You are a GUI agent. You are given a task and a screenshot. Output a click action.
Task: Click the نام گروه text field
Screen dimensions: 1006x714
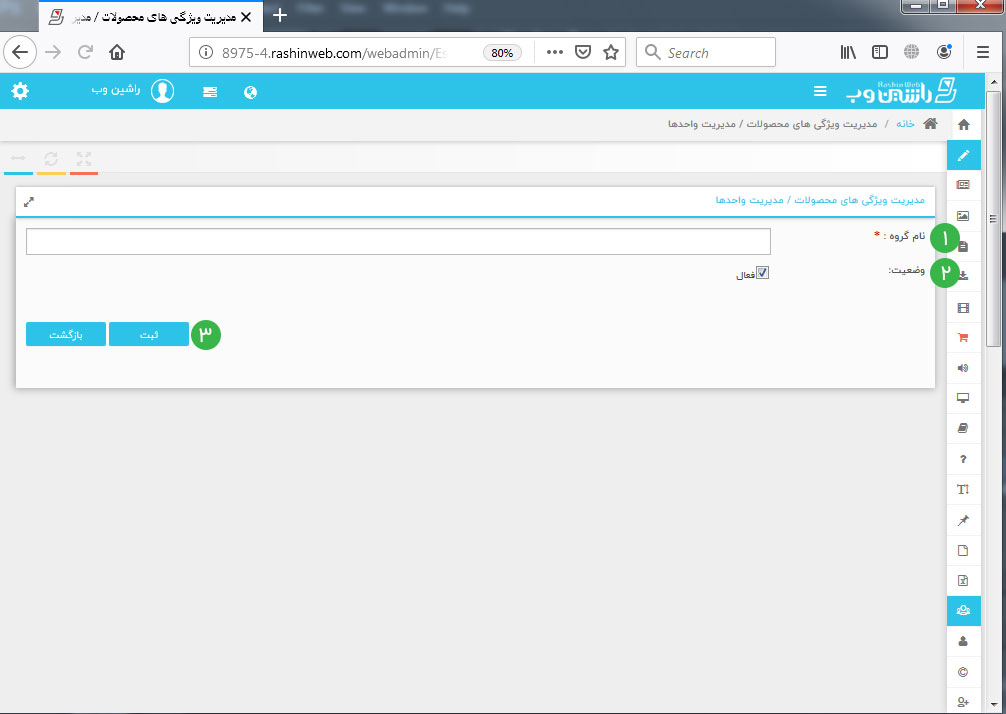(x=398, y=241)
